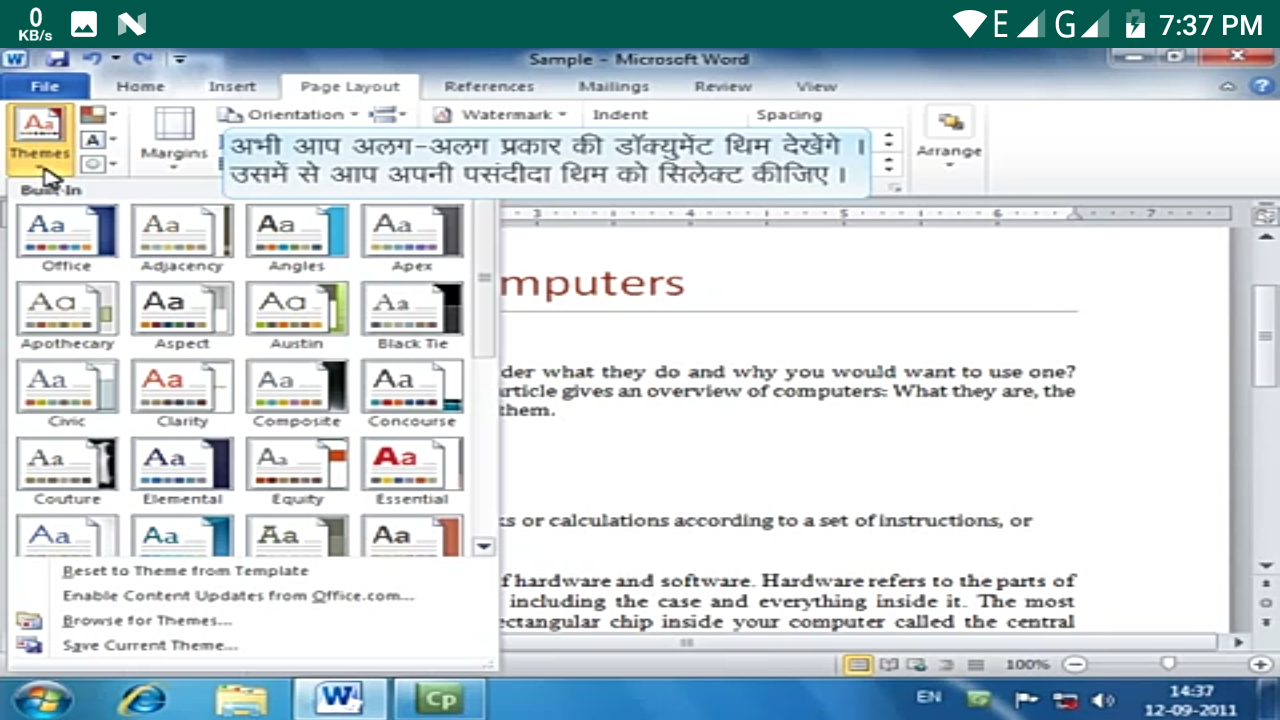Switch to the Review tab
The width and height of the screenshot is (1280, 720).
(723, 87)
